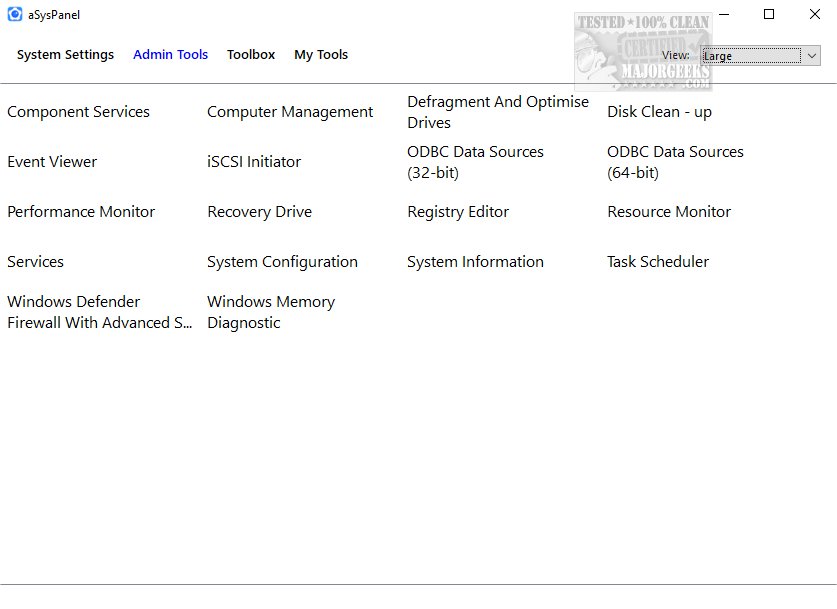Select the Admin Tools tab
The height and width of the screenshot is (609, 837).
(x=170, y=55)
